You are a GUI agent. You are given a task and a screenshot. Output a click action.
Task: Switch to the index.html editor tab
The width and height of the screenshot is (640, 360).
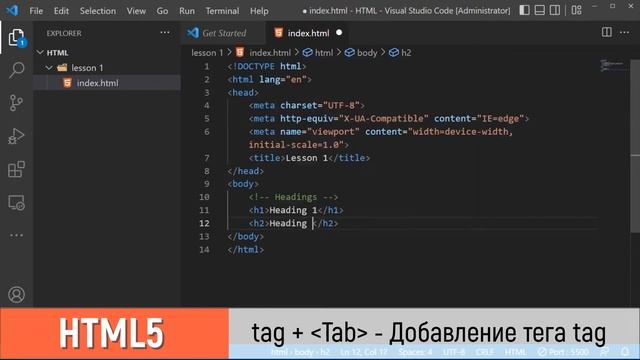click(308, 33)
